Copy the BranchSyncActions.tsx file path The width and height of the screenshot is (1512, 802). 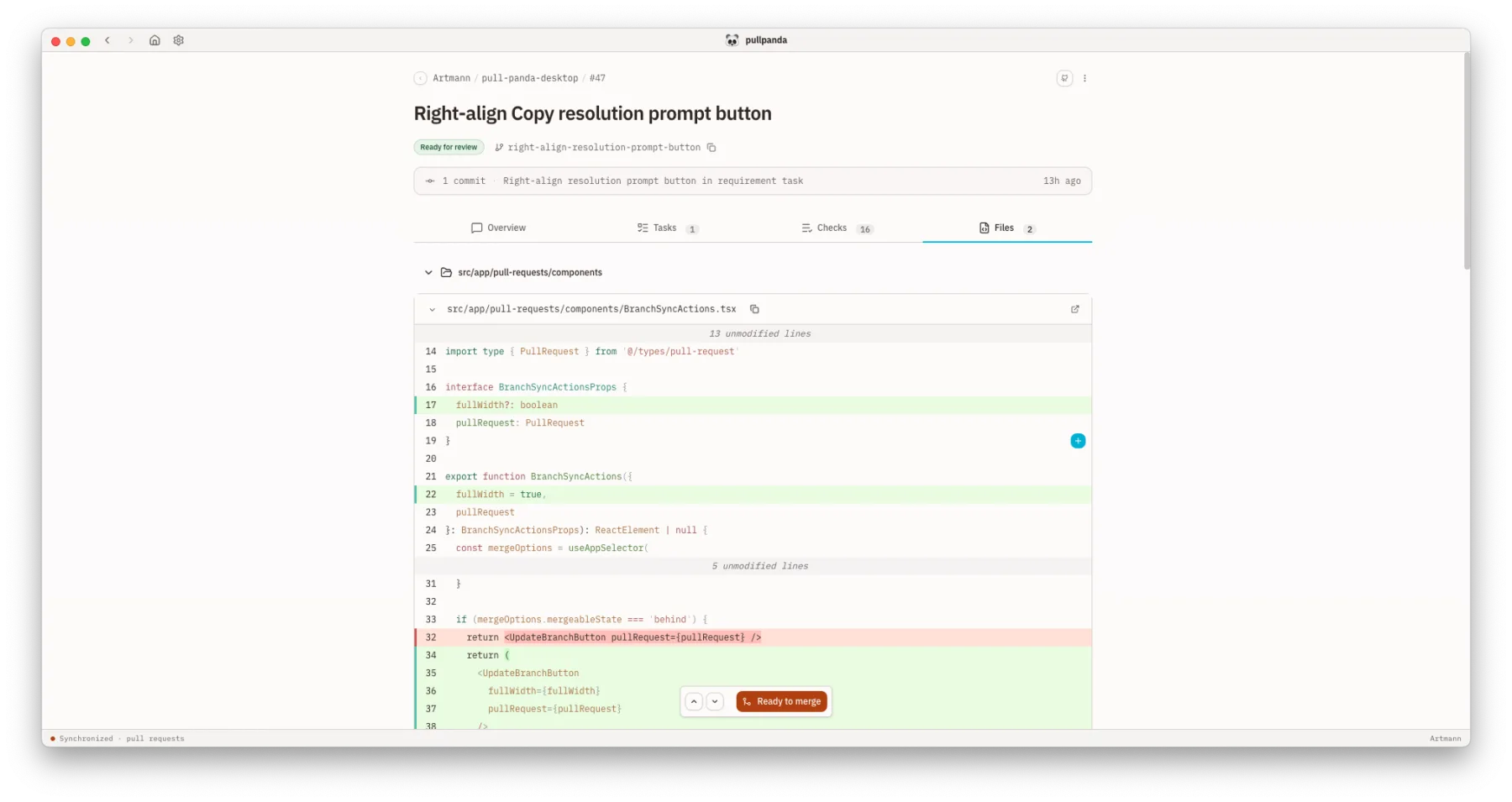754,309
